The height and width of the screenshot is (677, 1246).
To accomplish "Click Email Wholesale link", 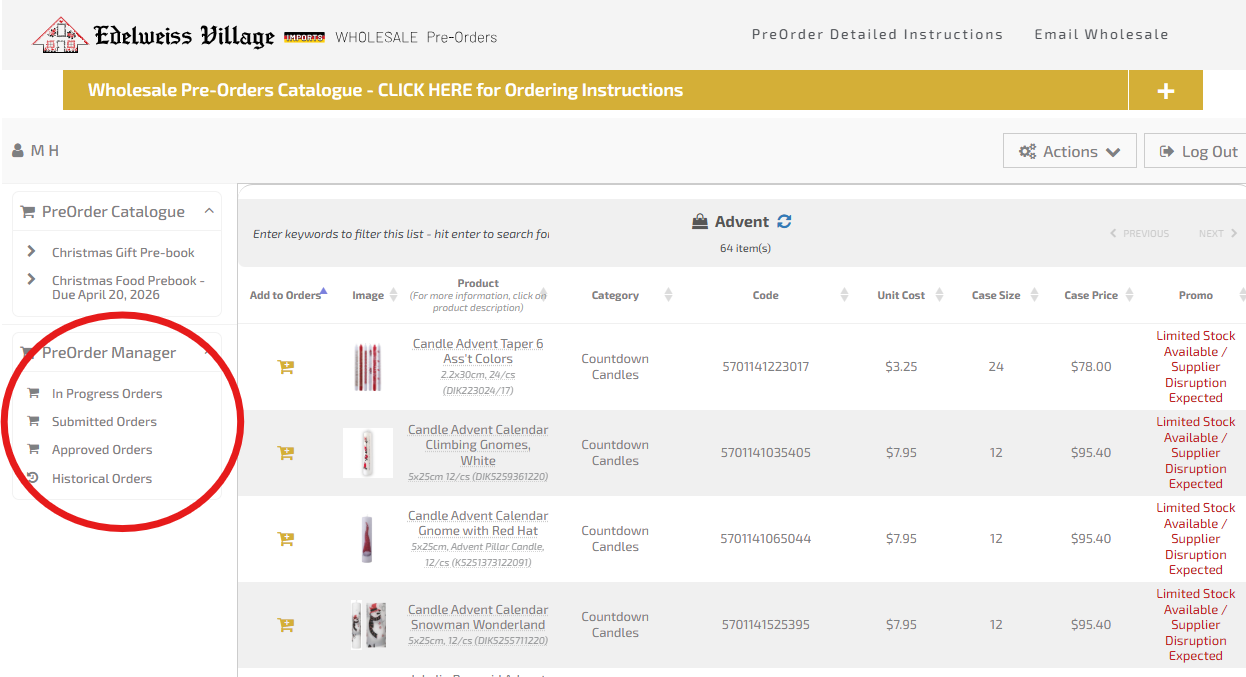I will pos(1101,35).
